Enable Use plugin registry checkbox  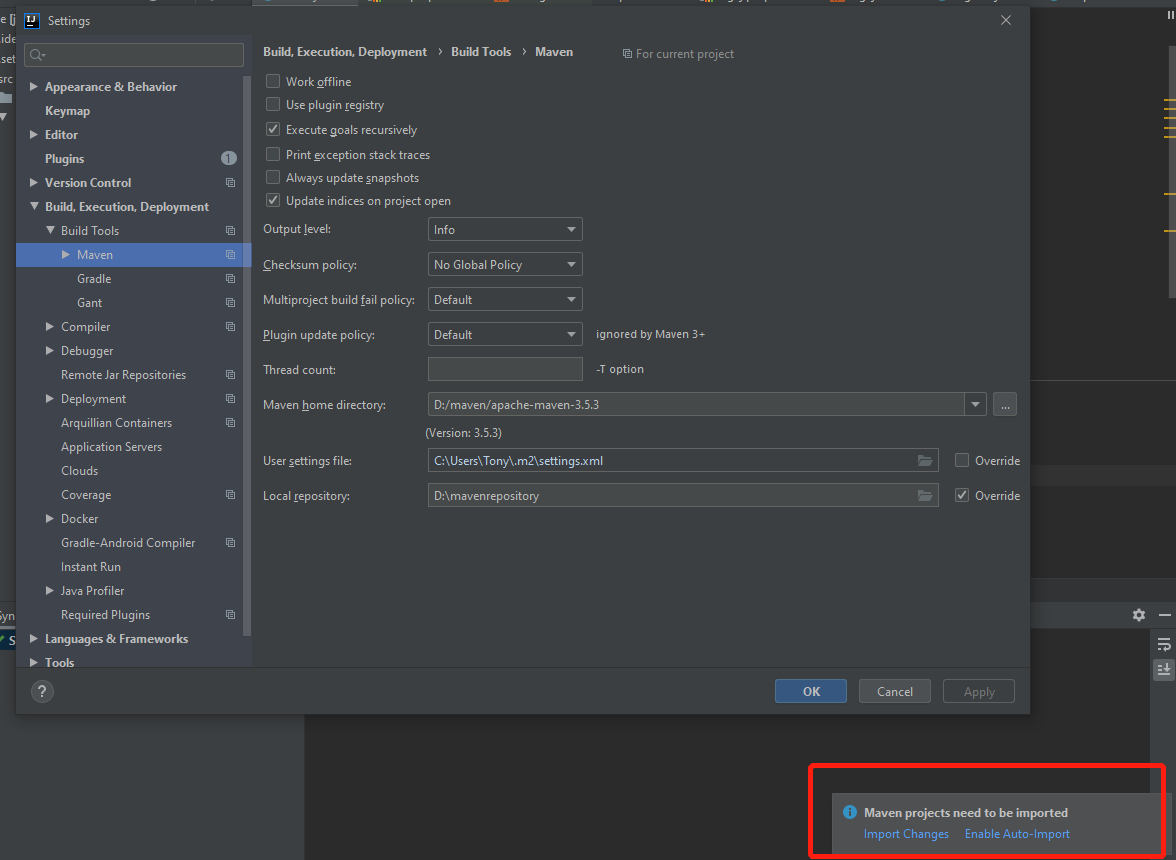(273, 104)
